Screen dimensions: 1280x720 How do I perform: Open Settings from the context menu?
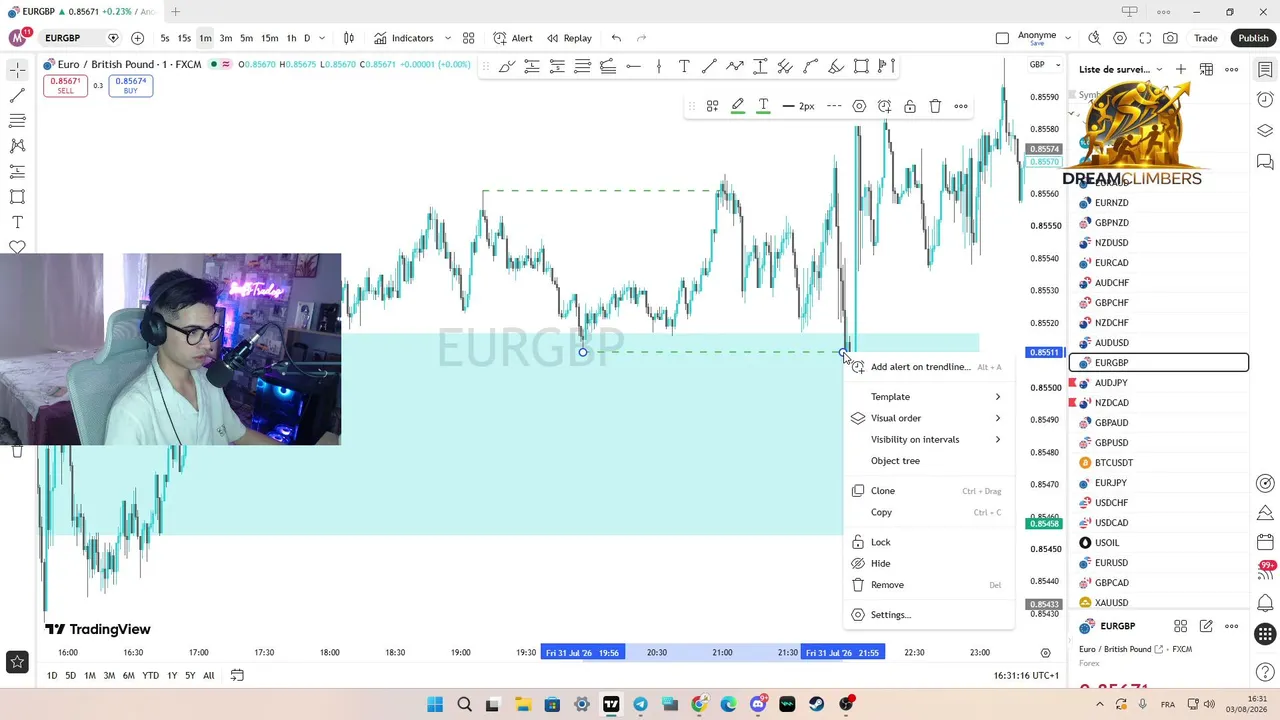(x=929, y=615)
